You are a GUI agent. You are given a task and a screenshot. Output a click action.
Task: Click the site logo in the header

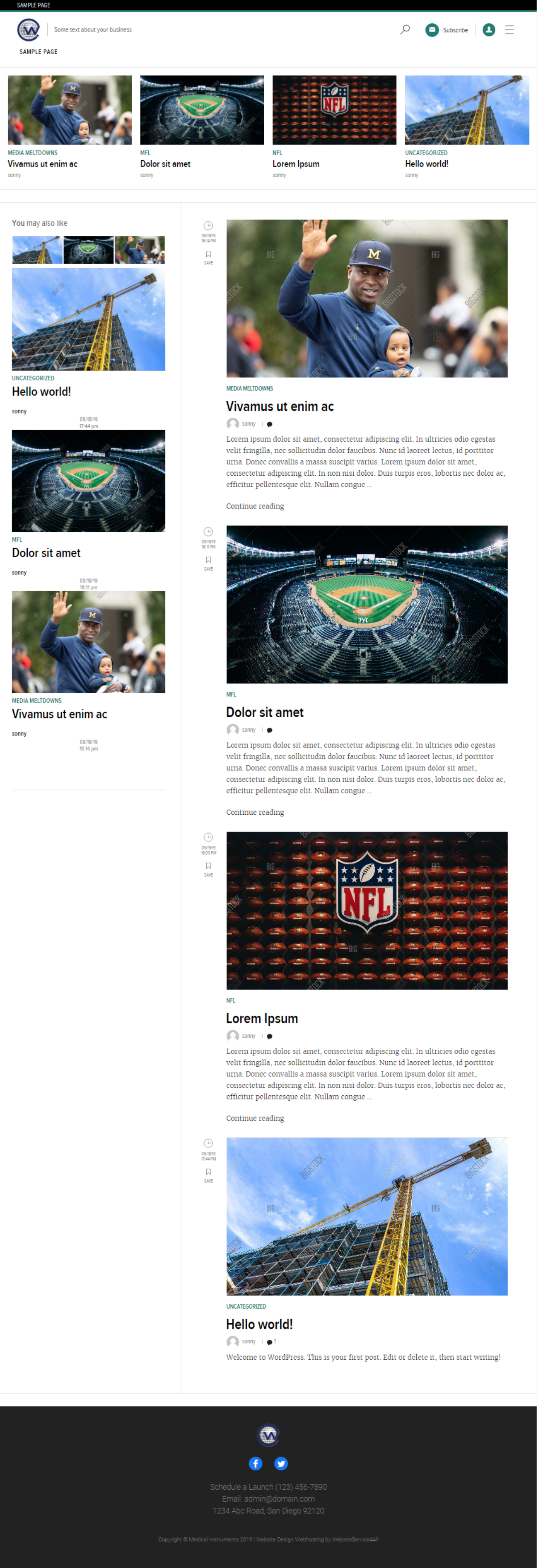coord(28,29)
